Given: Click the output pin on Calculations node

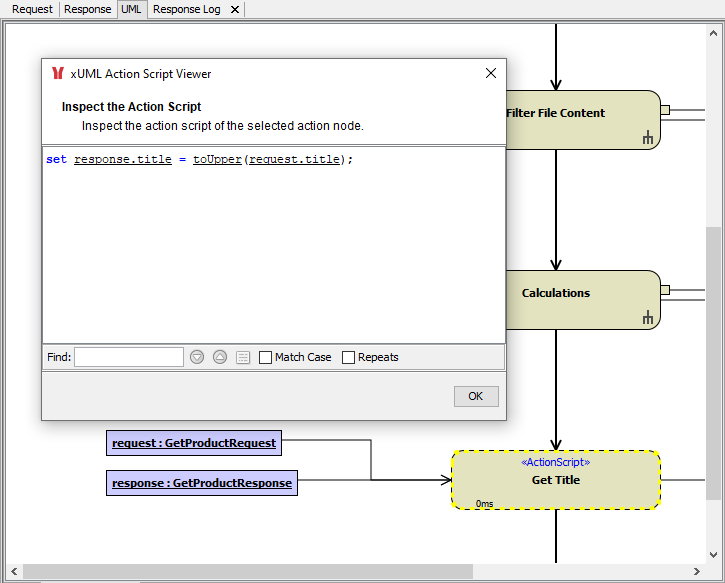Looking at the screenshot, I should [665, 290].
